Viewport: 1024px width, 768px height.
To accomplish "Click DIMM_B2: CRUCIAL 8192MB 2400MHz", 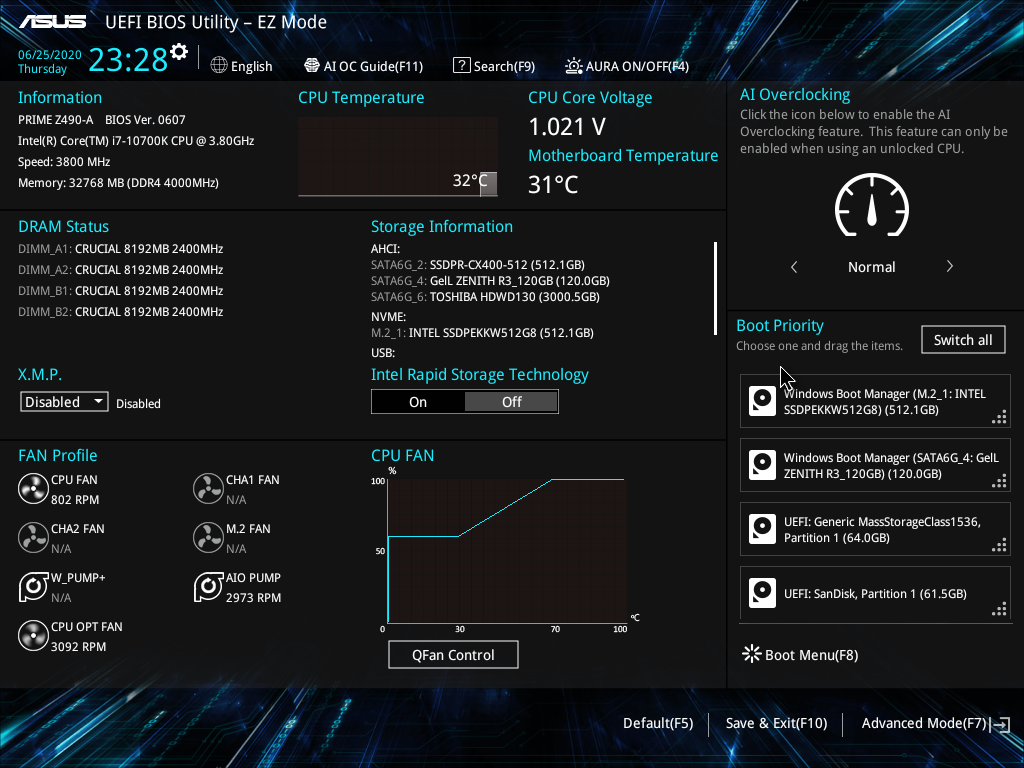I will click(121, 312).
